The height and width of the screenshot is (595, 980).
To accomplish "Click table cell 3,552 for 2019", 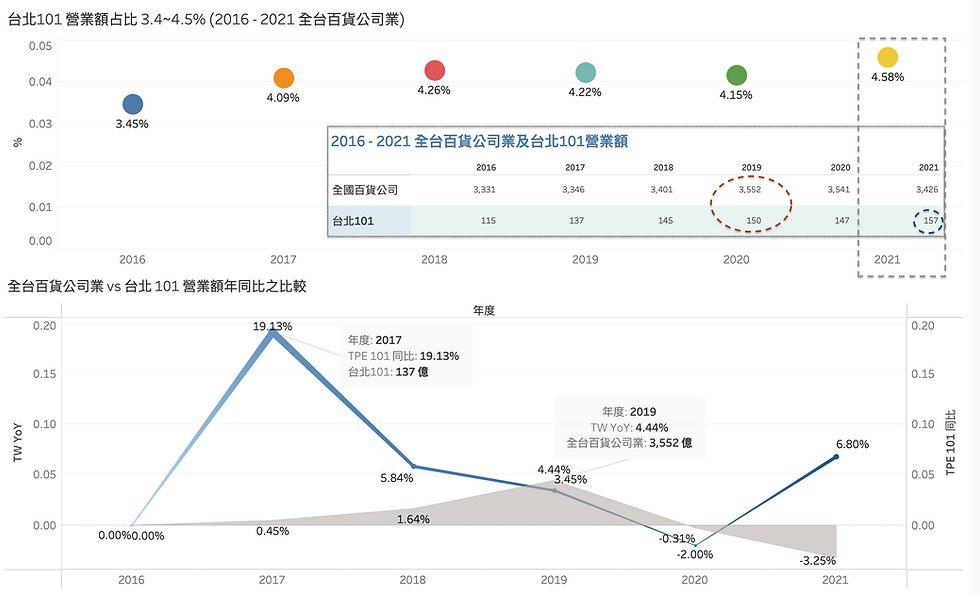I will tap(750, 189).
